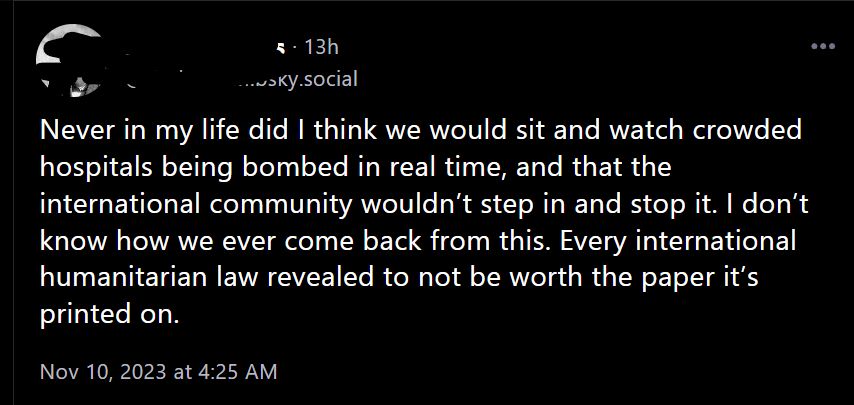
Task: Click the words 'printed on.' ending the post
Action: 110,314
